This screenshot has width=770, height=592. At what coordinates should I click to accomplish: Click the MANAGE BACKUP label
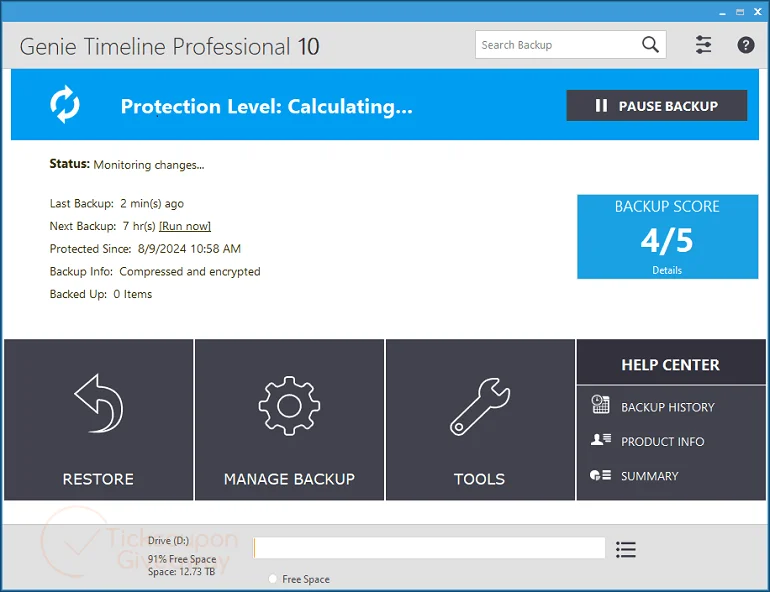click(289, 479)
